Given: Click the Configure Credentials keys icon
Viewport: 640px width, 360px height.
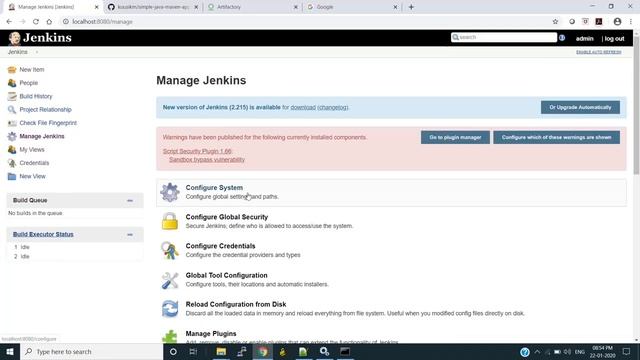Looking at the screenshot, I should point(170,250).
